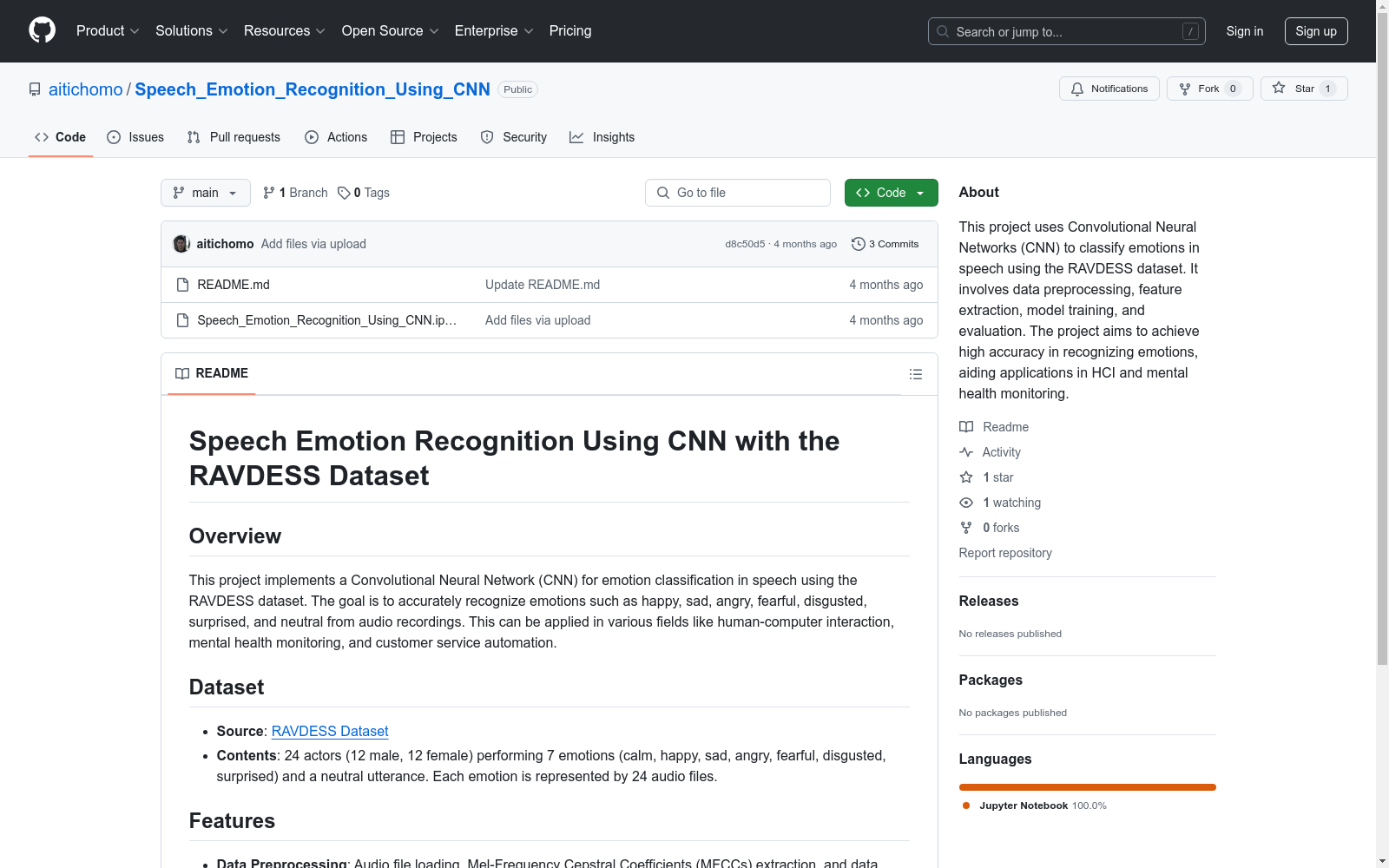Open the Packages heading link

pos(991,680)
